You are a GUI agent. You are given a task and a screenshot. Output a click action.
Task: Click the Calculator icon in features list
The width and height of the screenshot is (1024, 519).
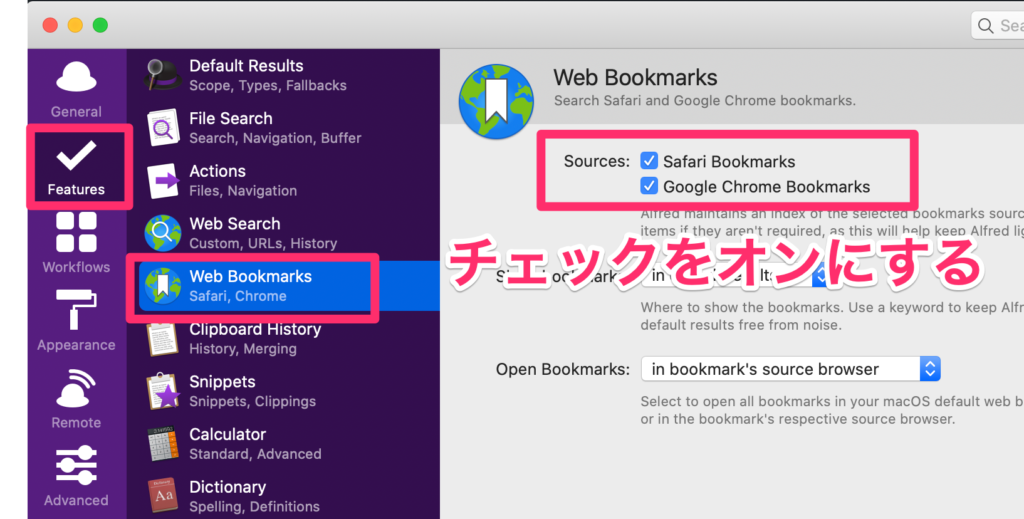tap(162, 444)
